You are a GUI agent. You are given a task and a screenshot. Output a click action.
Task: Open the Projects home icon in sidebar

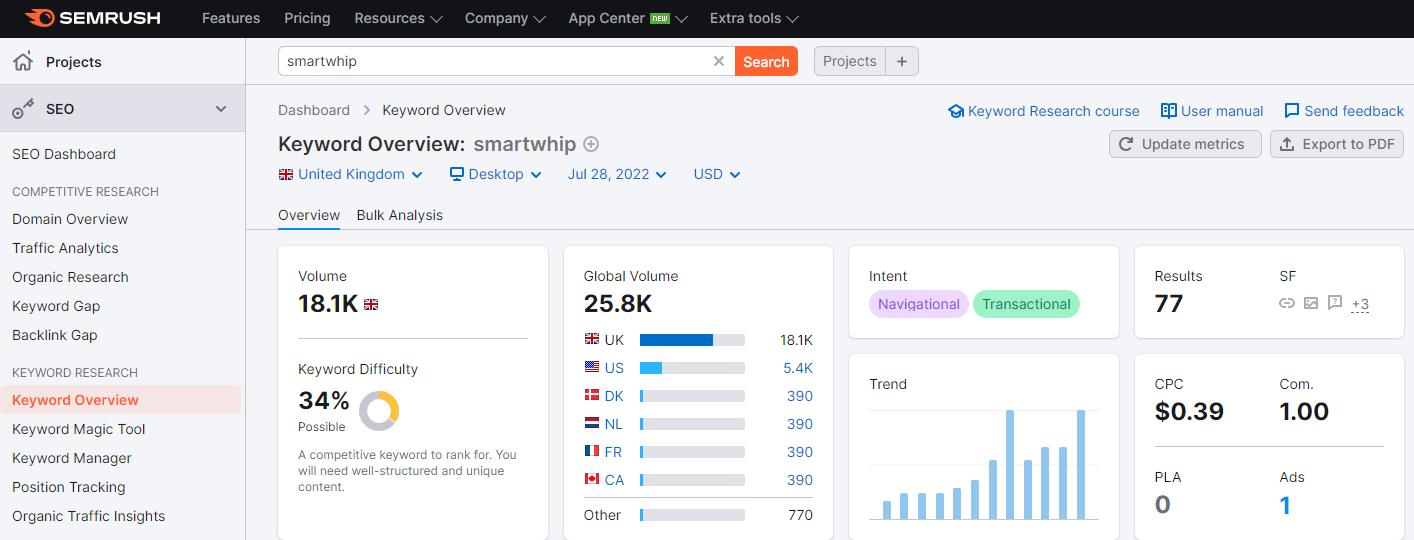[22, 62]
